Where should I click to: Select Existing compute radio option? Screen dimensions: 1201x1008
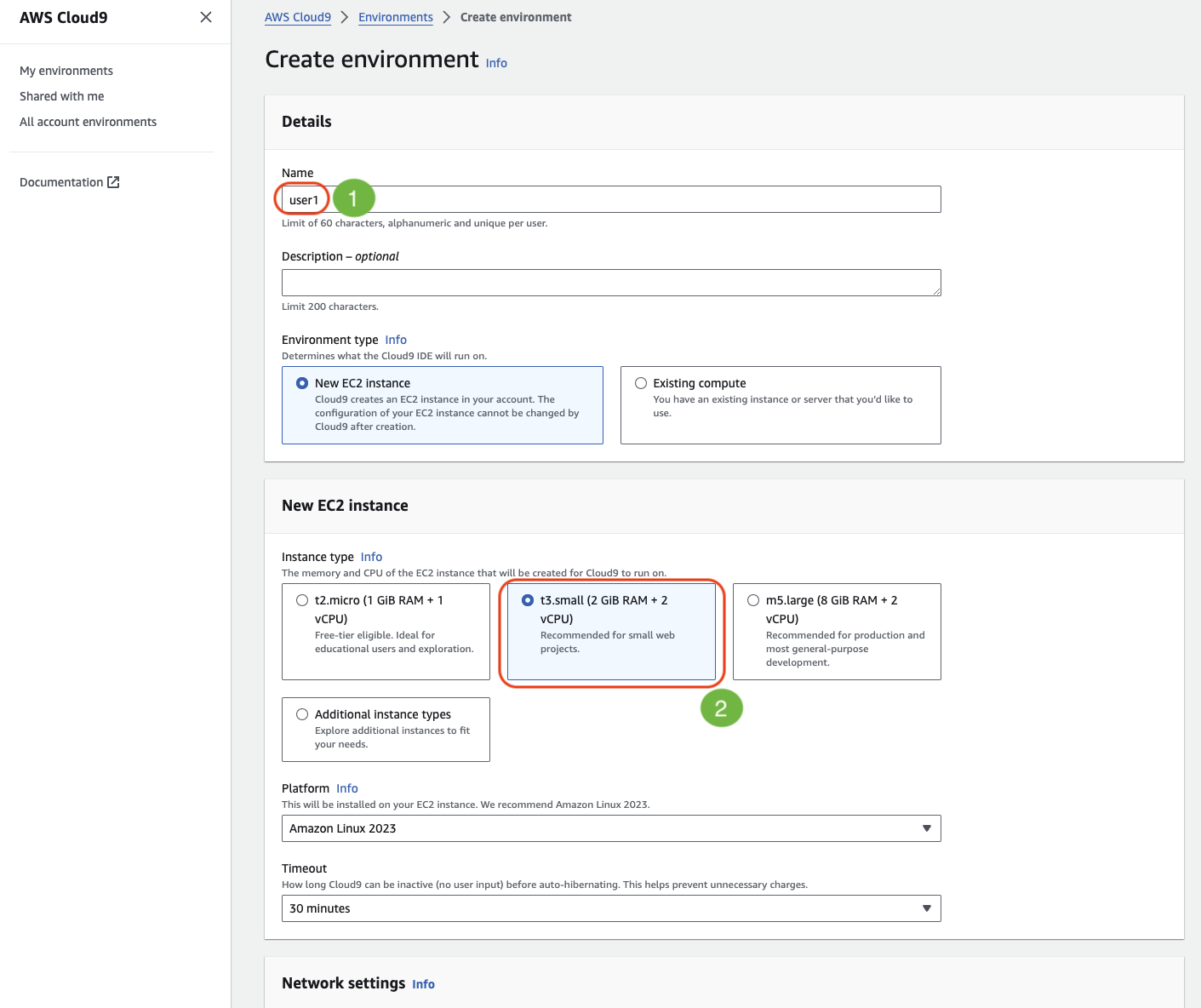coord(641,383)
